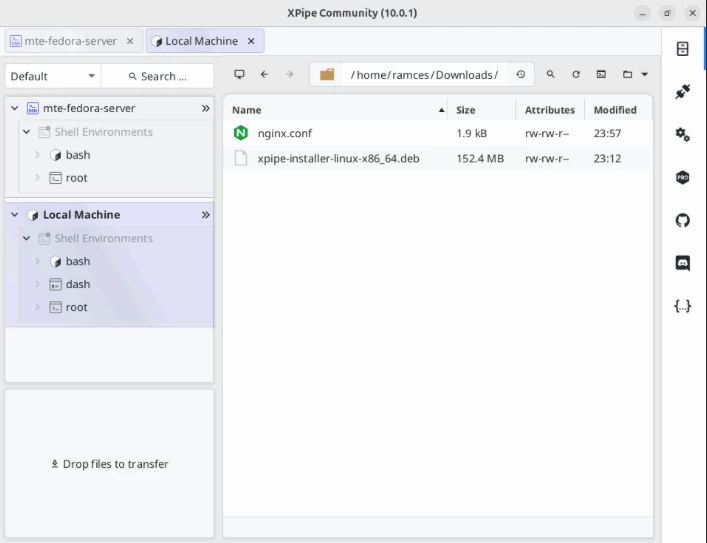707x543 pixels.
Task: Select root under Local Machine
Action: tap(77, 307)
